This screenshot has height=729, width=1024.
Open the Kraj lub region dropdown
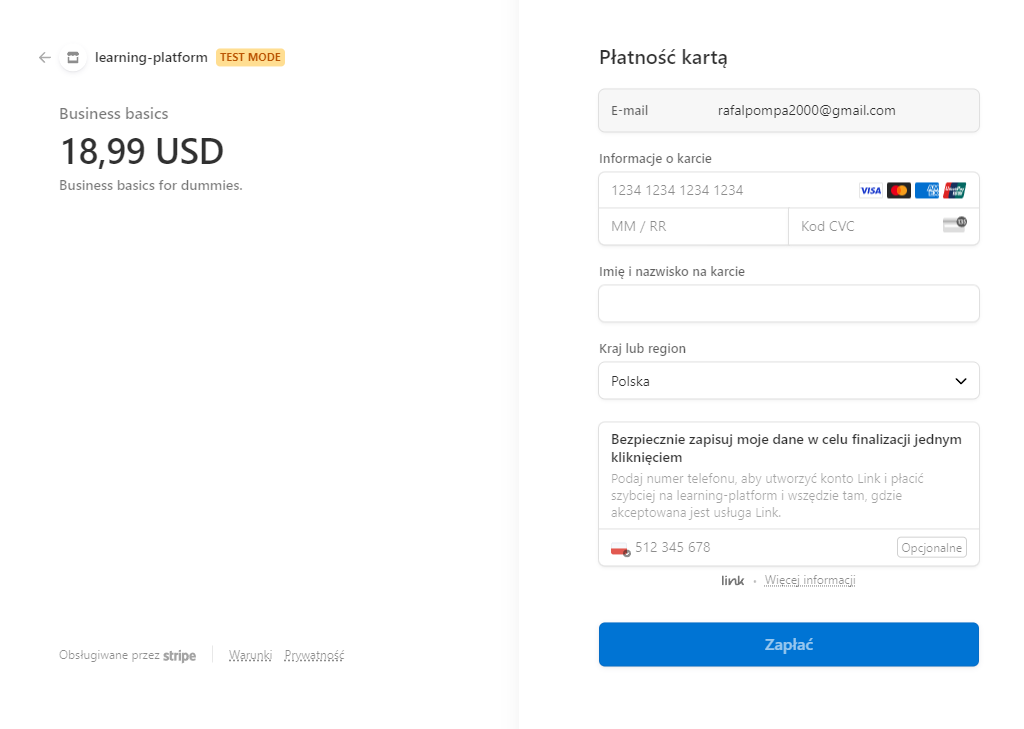pyautogui.click(x=788, y=381)
